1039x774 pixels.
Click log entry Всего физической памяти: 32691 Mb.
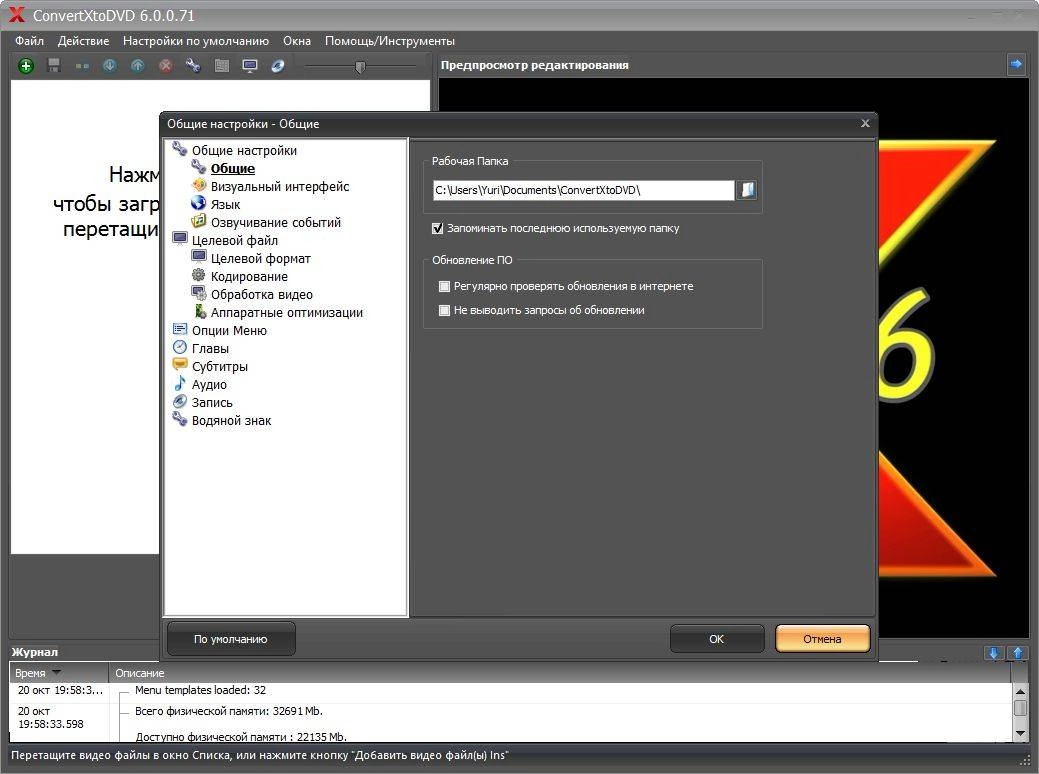pos(229,711)
